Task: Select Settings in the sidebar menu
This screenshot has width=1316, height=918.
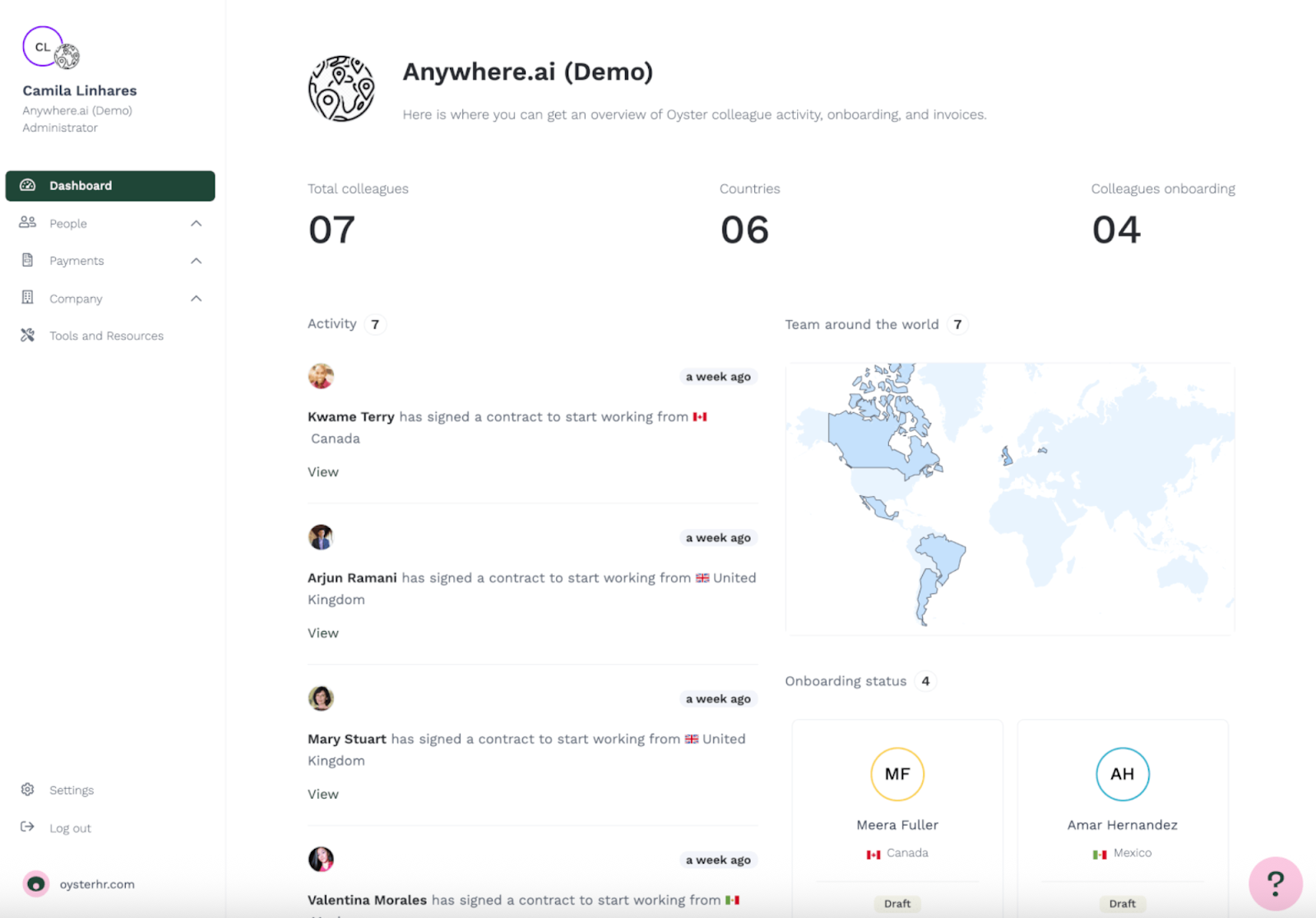Action: coord(72,790)
